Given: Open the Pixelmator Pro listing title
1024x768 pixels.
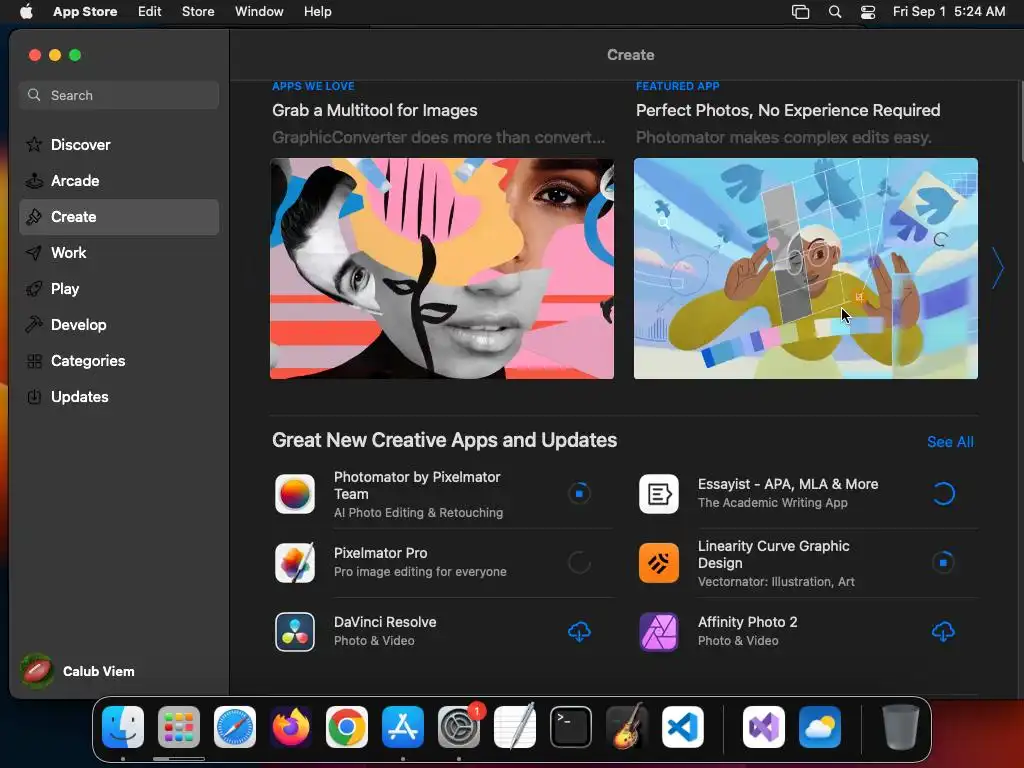Looking at the screenshot, I should coord(381,553).
